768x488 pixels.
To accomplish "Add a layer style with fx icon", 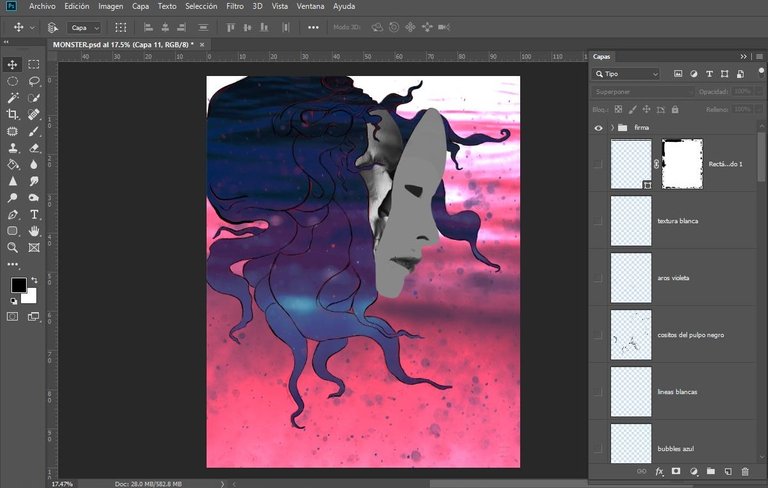I will [x=659, y=471].
